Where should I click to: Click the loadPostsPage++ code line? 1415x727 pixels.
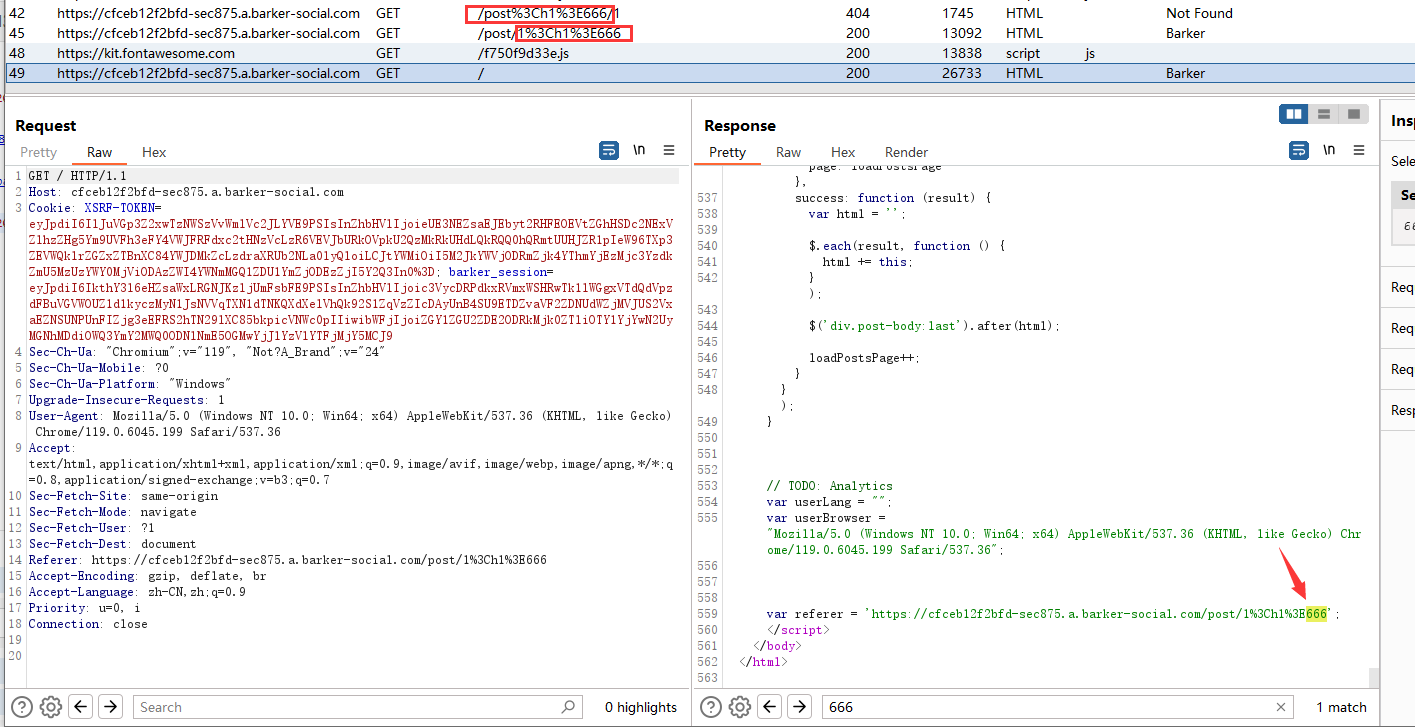[864, 358]
